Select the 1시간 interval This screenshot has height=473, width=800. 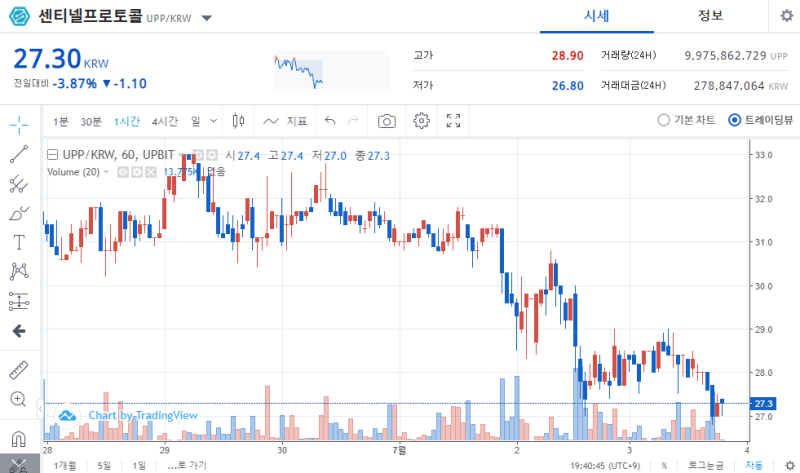click(x=127, y=121)
